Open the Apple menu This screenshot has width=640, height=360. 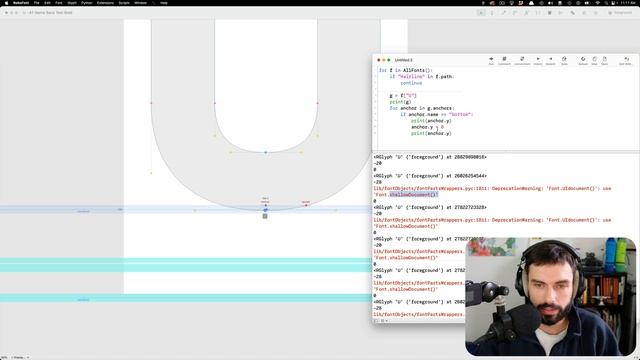click(x=6, y=3)
